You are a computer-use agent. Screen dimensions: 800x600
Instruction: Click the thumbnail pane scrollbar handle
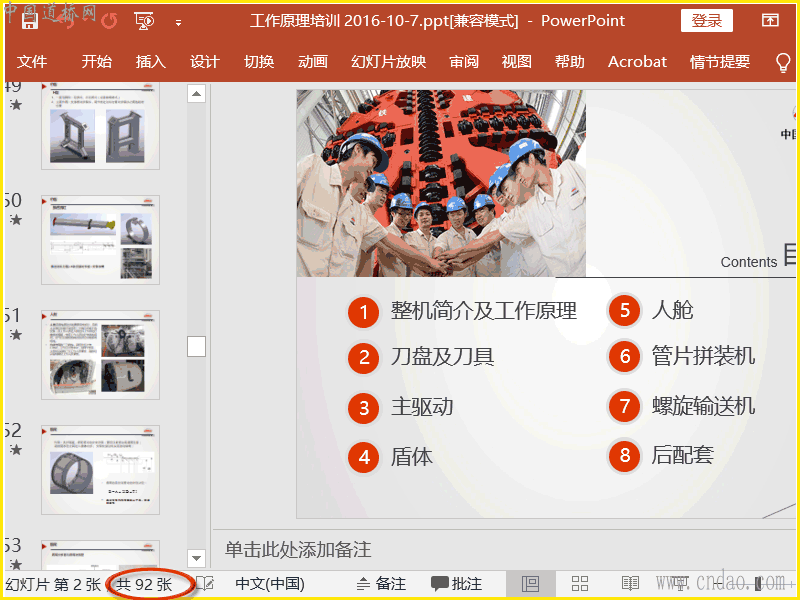196,346
